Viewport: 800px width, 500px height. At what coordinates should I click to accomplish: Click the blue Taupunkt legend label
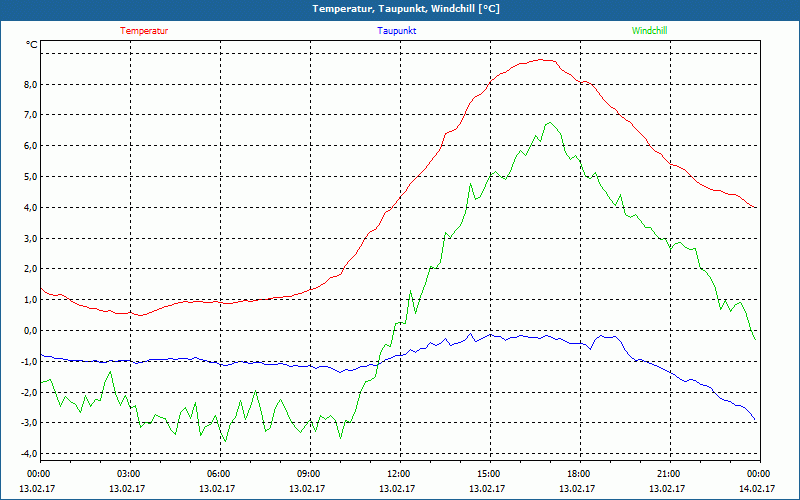click(x=397, y=31)
